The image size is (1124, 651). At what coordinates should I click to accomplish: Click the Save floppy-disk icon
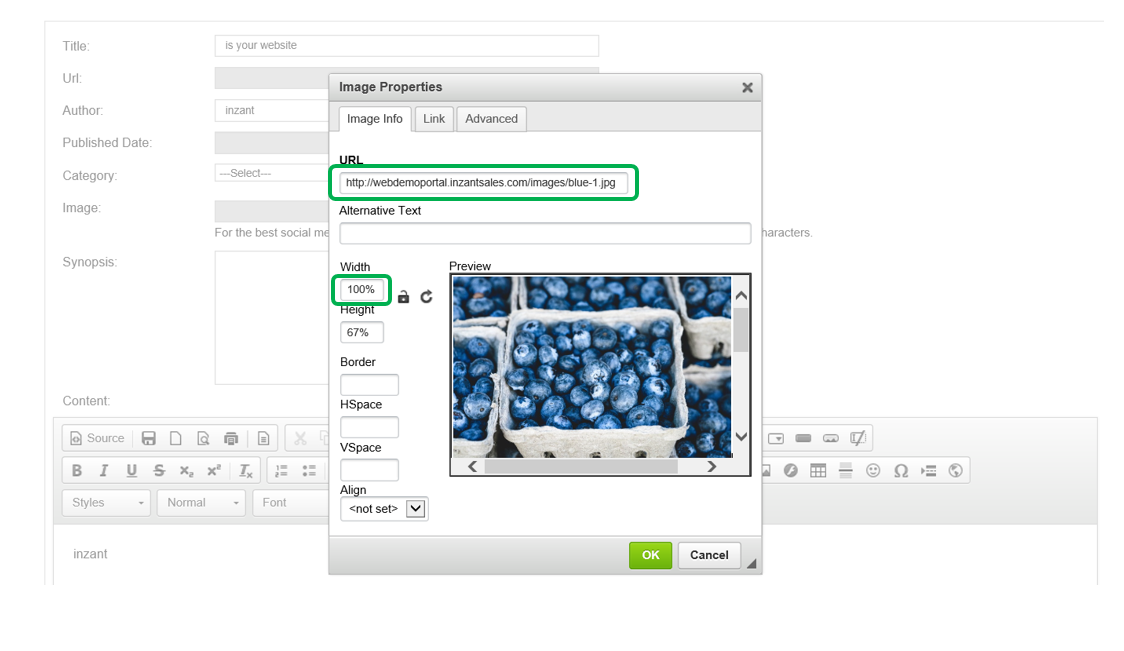pos(148,438)
